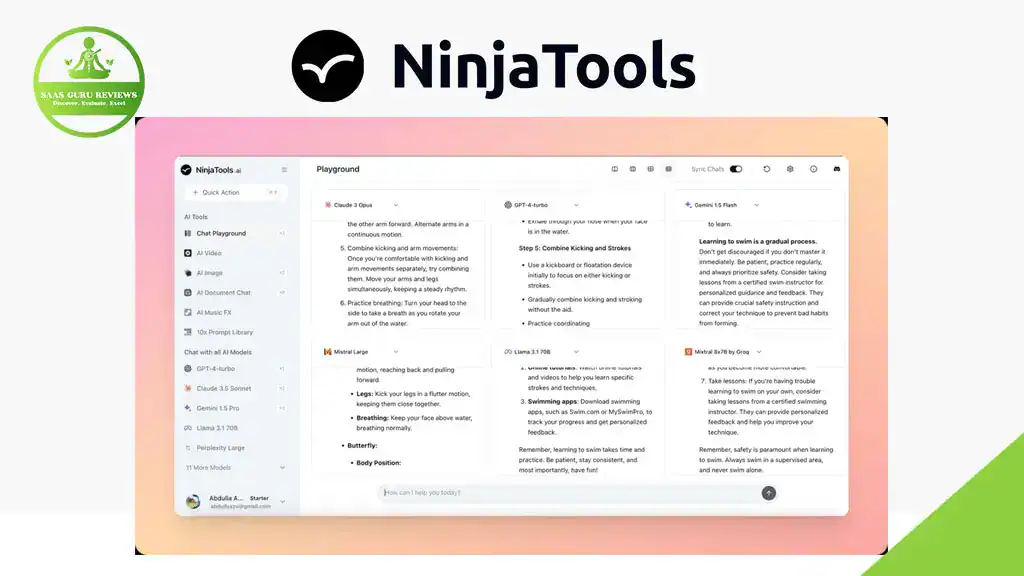This screenshot has width=1024, height=576.
Task: Open Chat Playground from the sidebar
Action: (x=221, y=233)
